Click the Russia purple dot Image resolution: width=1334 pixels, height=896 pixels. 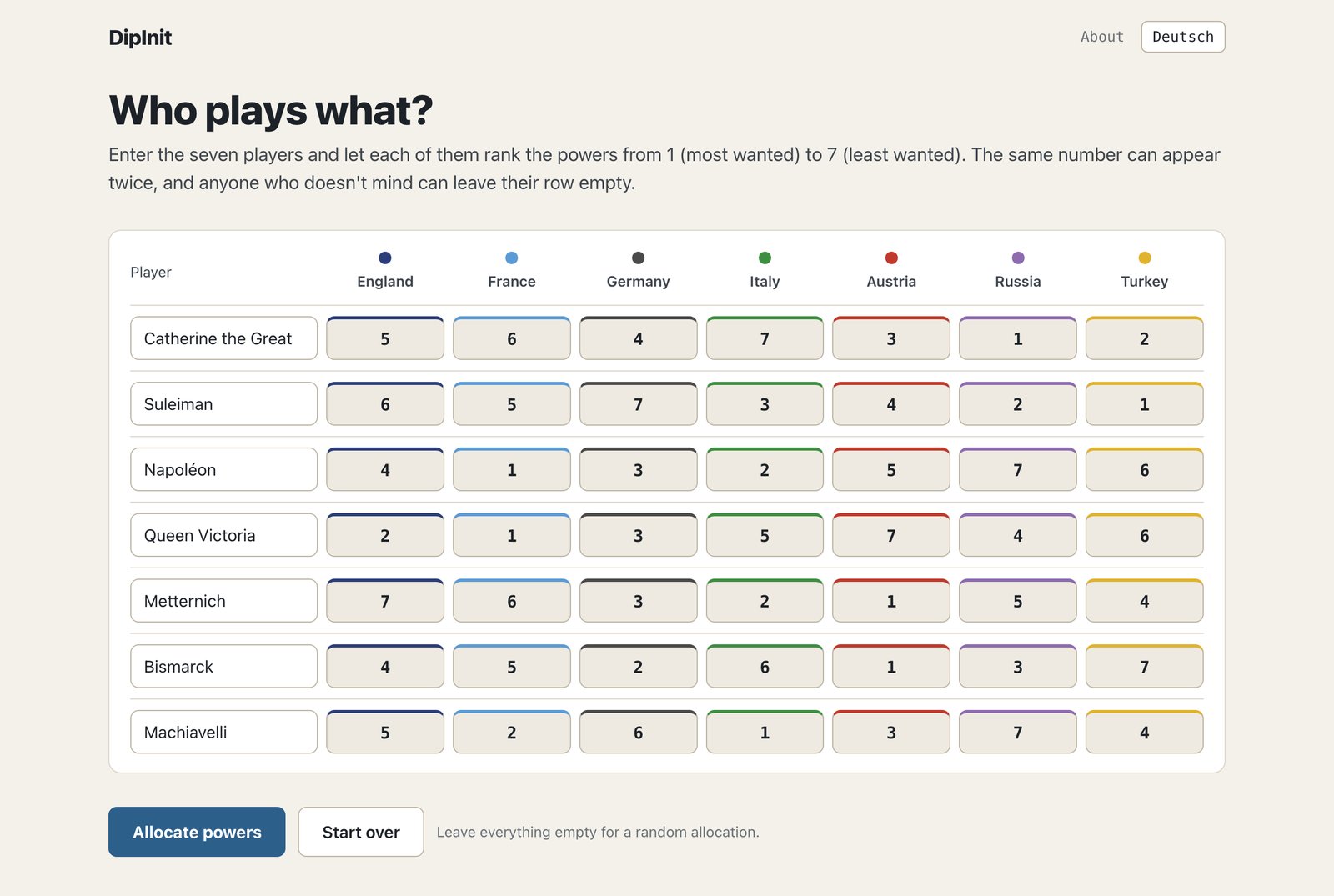tap(1018, 258)
